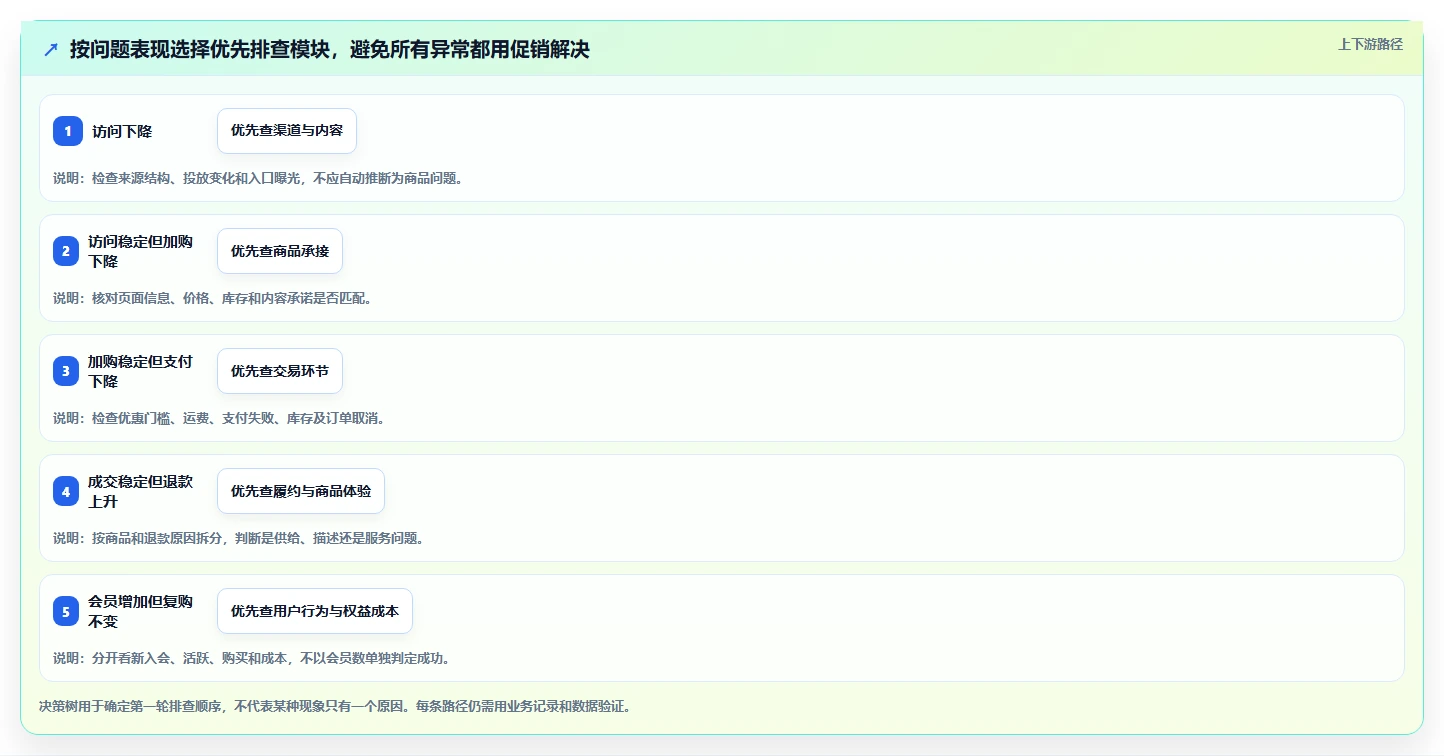
Task: Click the 访问稳定但加购下降 symptom label
Action: click(140, 251)
